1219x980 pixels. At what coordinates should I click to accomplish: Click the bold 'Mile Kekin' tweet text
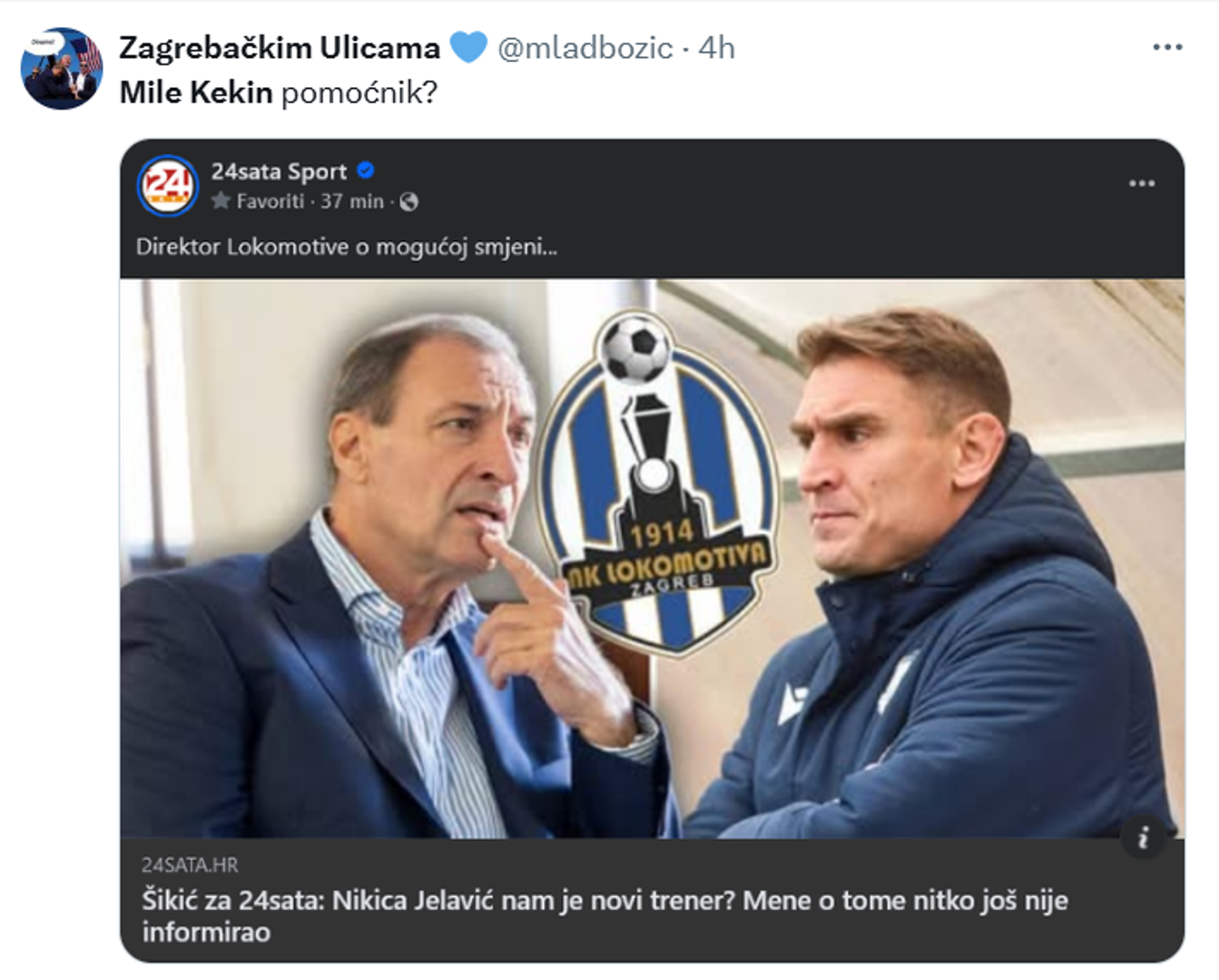196,93
